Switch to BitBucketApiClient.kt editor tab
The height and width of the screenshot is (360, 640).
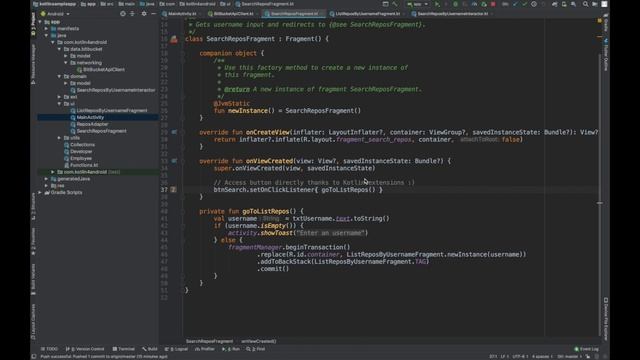click(x=233, y=13)
